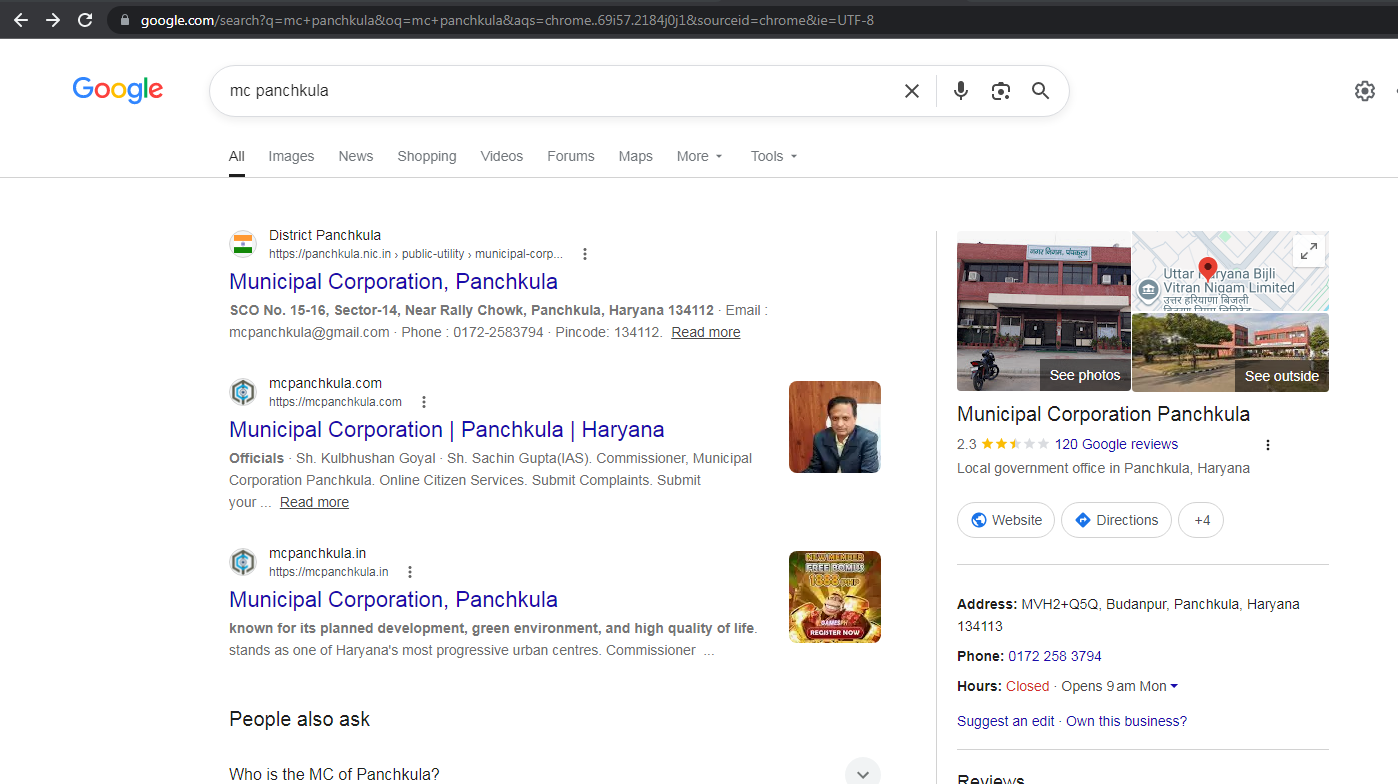Click the panchkula.nic.in breadcrumb URL text

(416, 254)
